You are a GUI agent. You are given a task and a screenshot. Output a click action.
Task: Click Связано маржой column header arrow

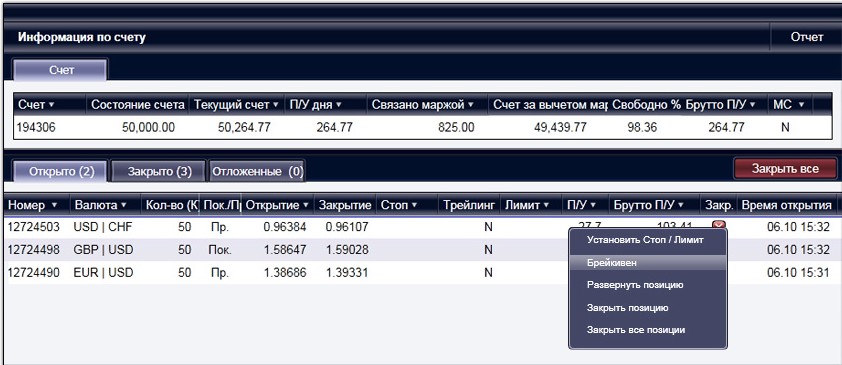tap(471, 105)
